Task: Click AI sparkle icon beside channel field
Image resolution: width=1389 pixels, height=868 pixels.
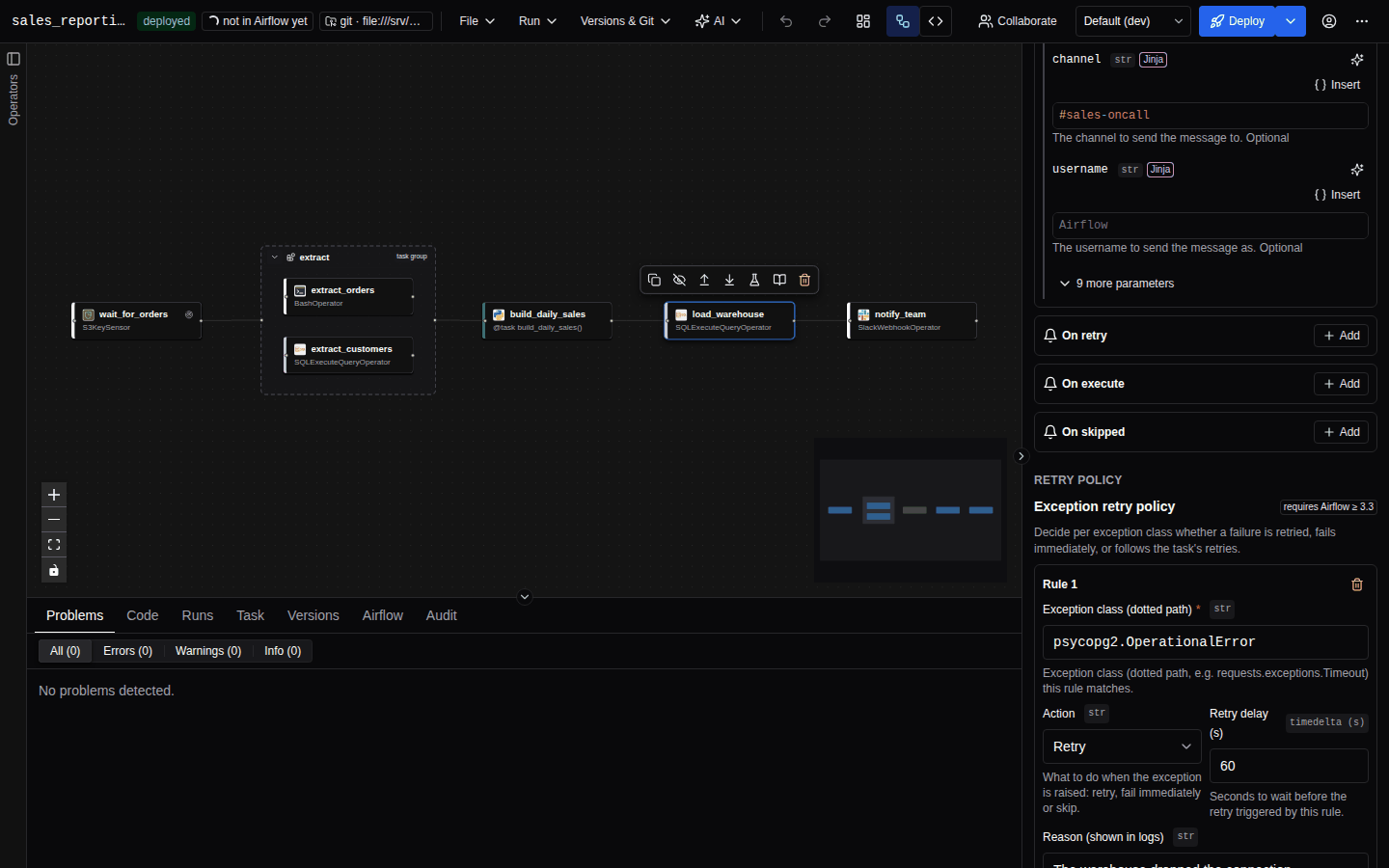Action: click(x=1357, y=60)
